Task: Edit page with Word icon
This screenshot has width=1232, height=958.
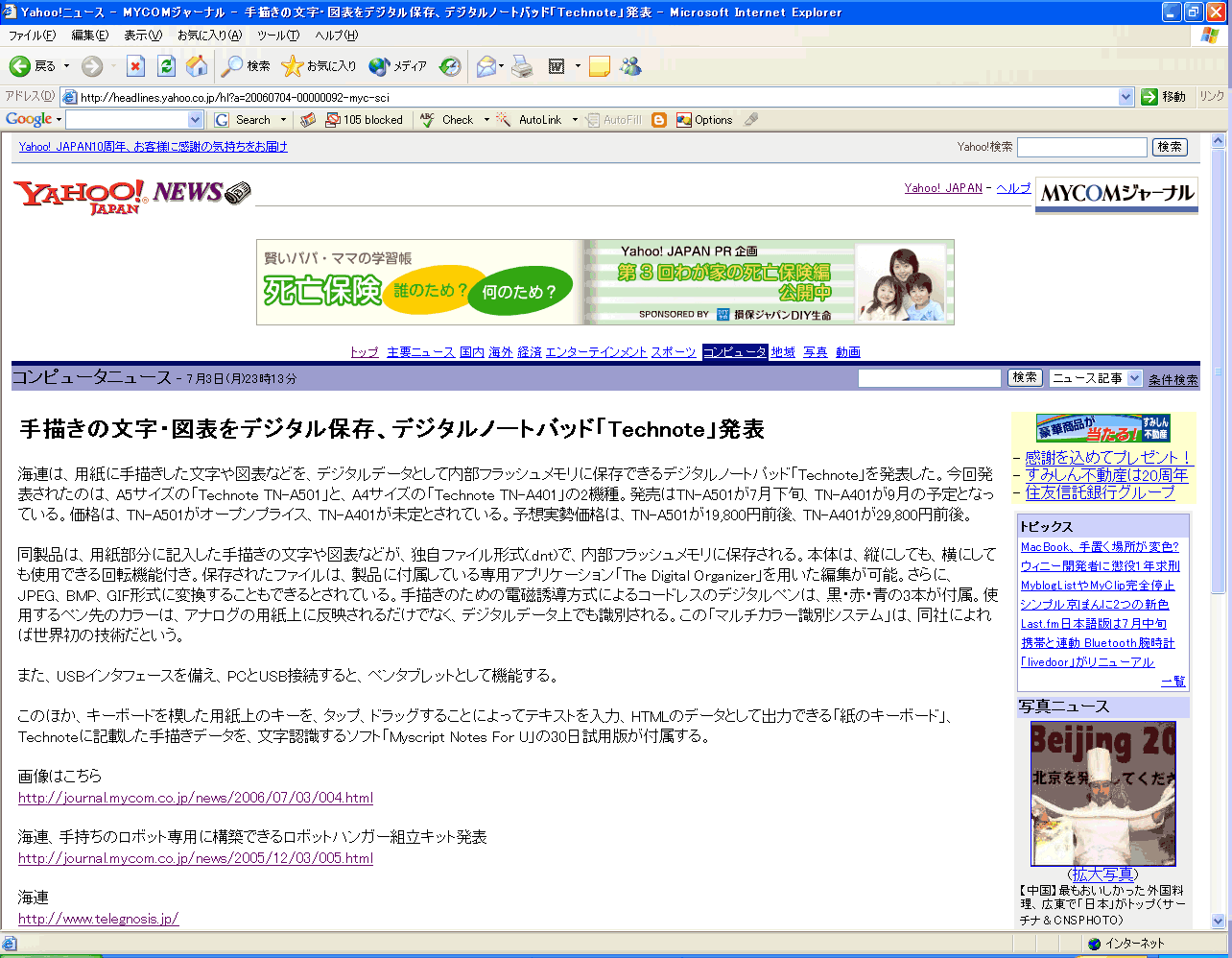Action: point(557,66)
